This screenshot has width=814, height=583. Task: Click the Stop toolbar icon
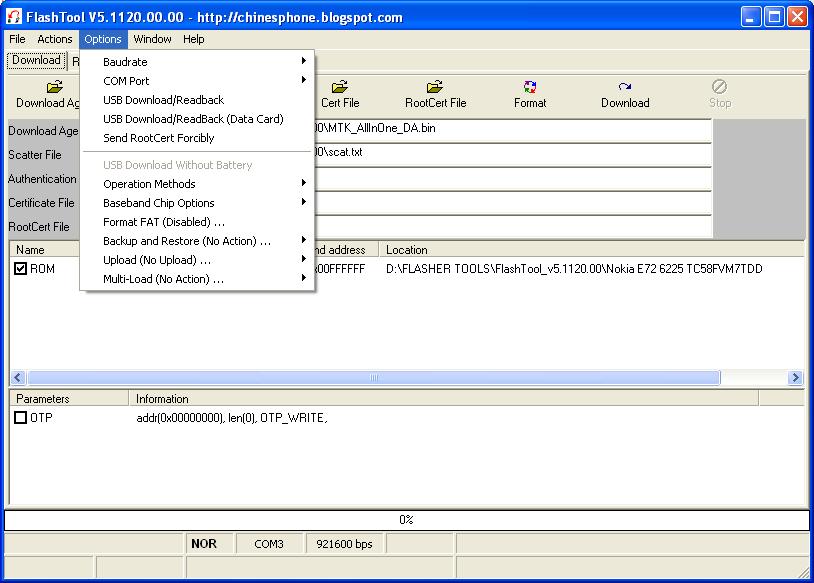tap(720, 86)
